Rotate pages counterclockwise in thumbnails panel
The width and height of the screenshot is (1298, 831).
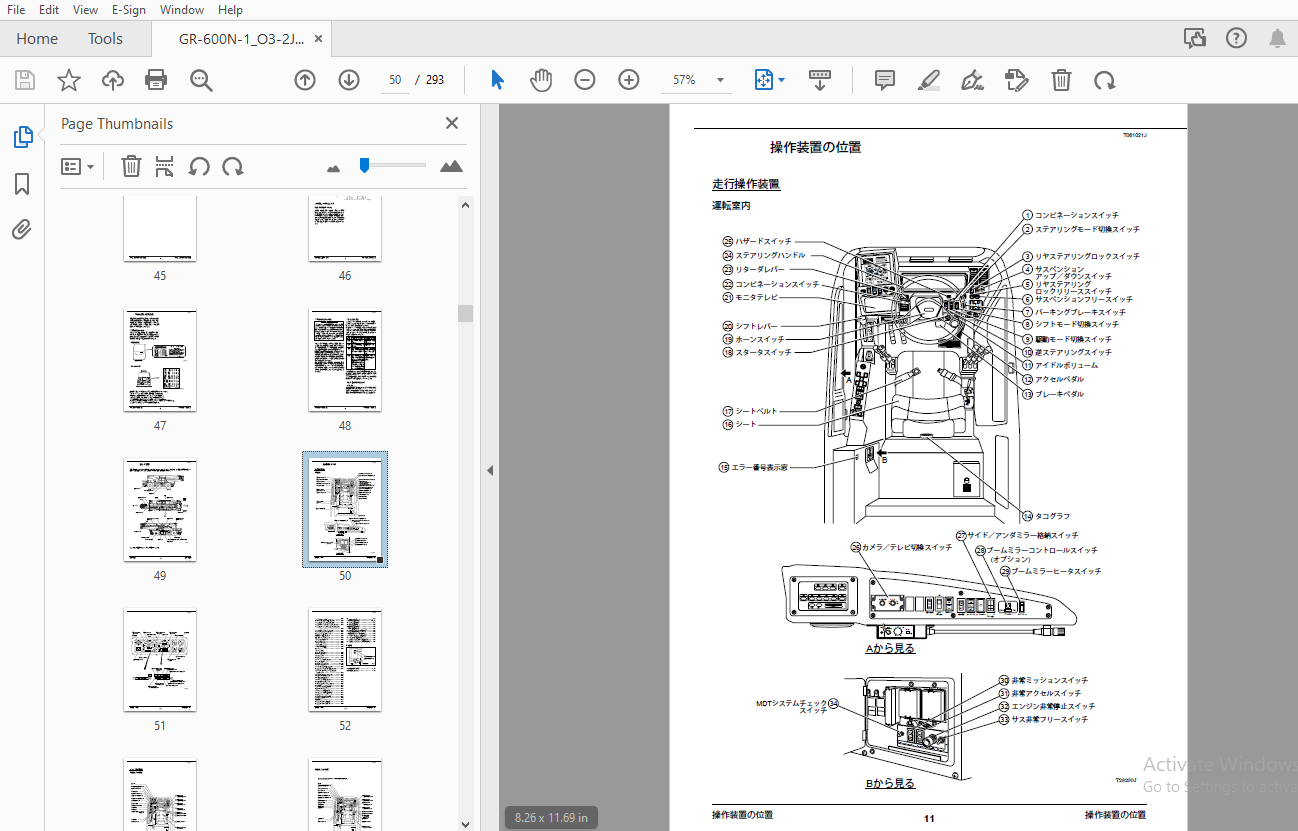199,166
